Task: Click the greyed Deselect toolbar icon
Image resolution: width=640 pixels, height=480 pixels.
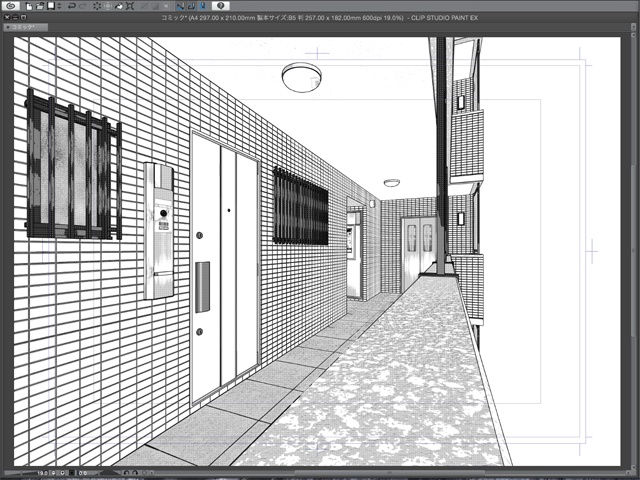Action: [x=144, y=6]
